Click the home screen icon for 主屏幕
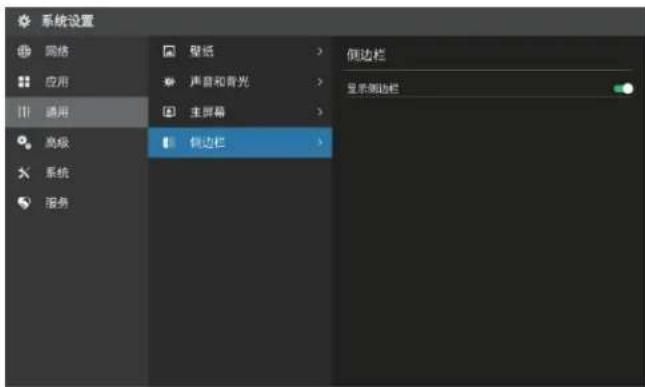 pyautogui.click(x=169, y=112)
